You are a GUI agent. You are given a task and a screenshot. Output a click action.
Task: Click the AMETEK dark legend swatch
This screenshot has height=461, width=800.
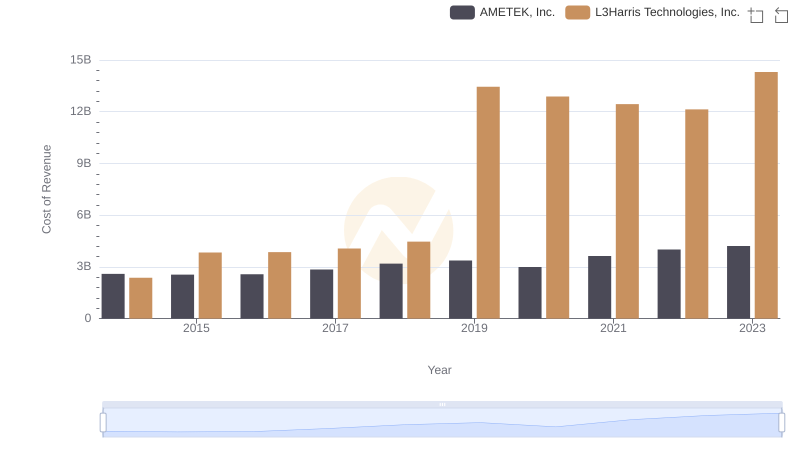[462, 12]
